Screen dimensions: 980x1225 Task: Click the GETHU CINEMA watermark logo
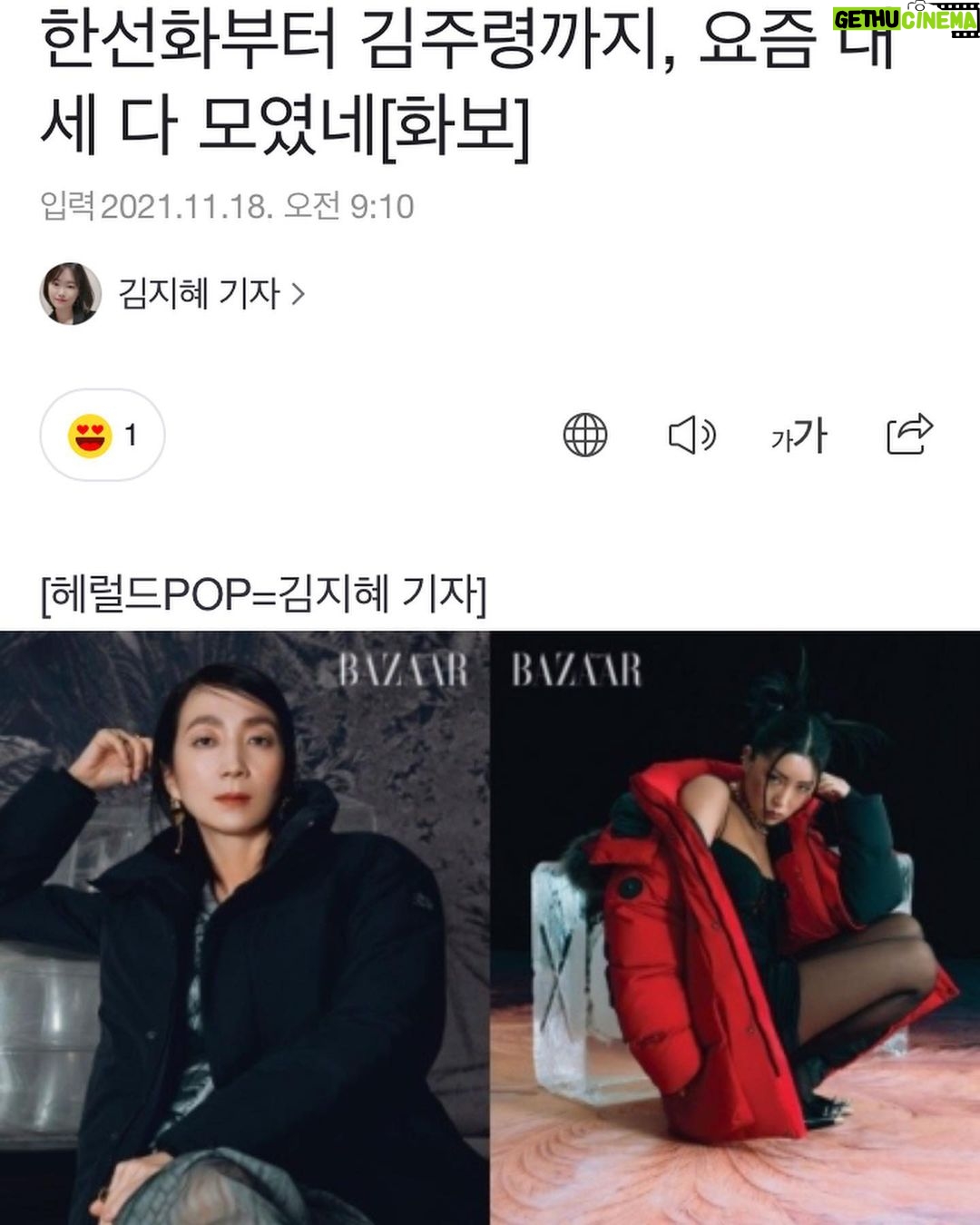(906, 20)
